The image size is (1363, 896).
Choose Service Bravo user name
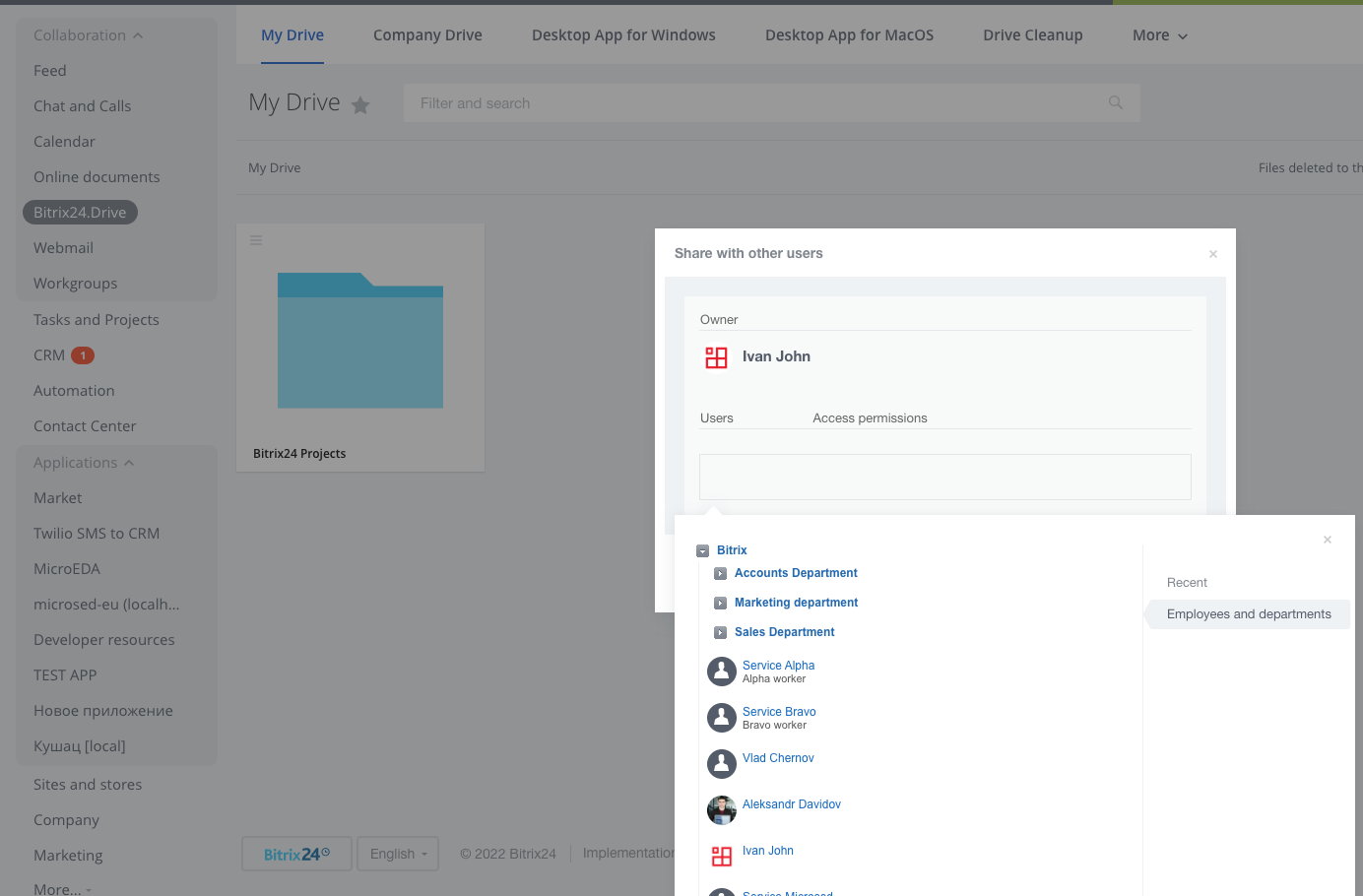pyautogui.click(x=779, y=712)
